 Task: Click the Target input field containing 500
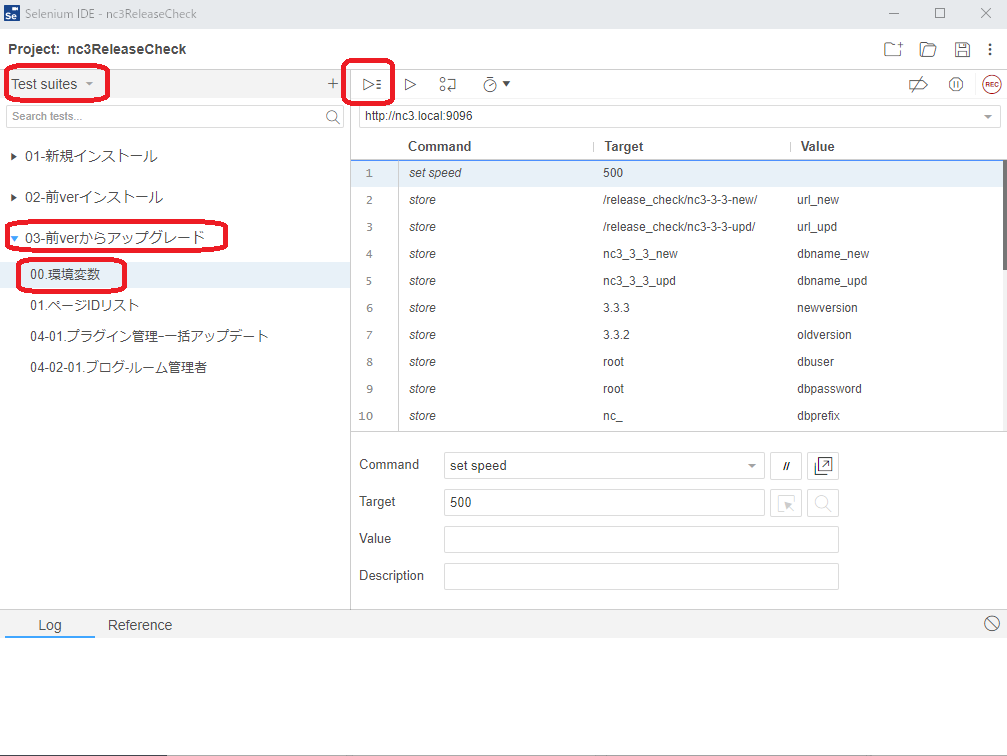[x=604, y=502]
